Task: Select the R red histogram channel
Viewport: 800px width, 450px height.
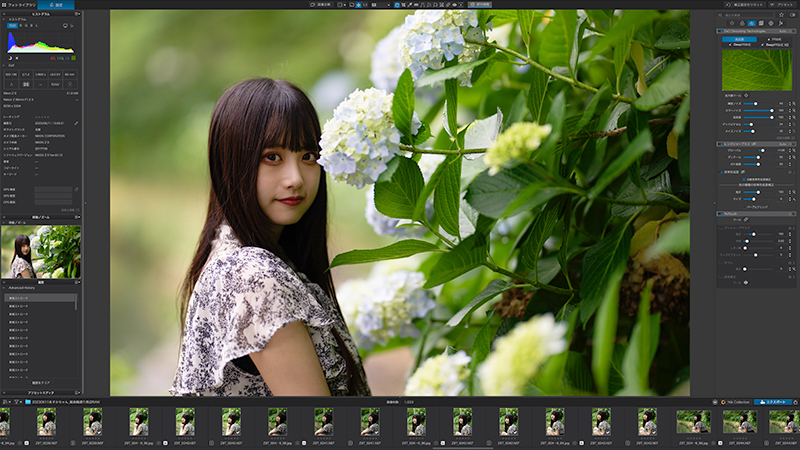Action: 20,26
